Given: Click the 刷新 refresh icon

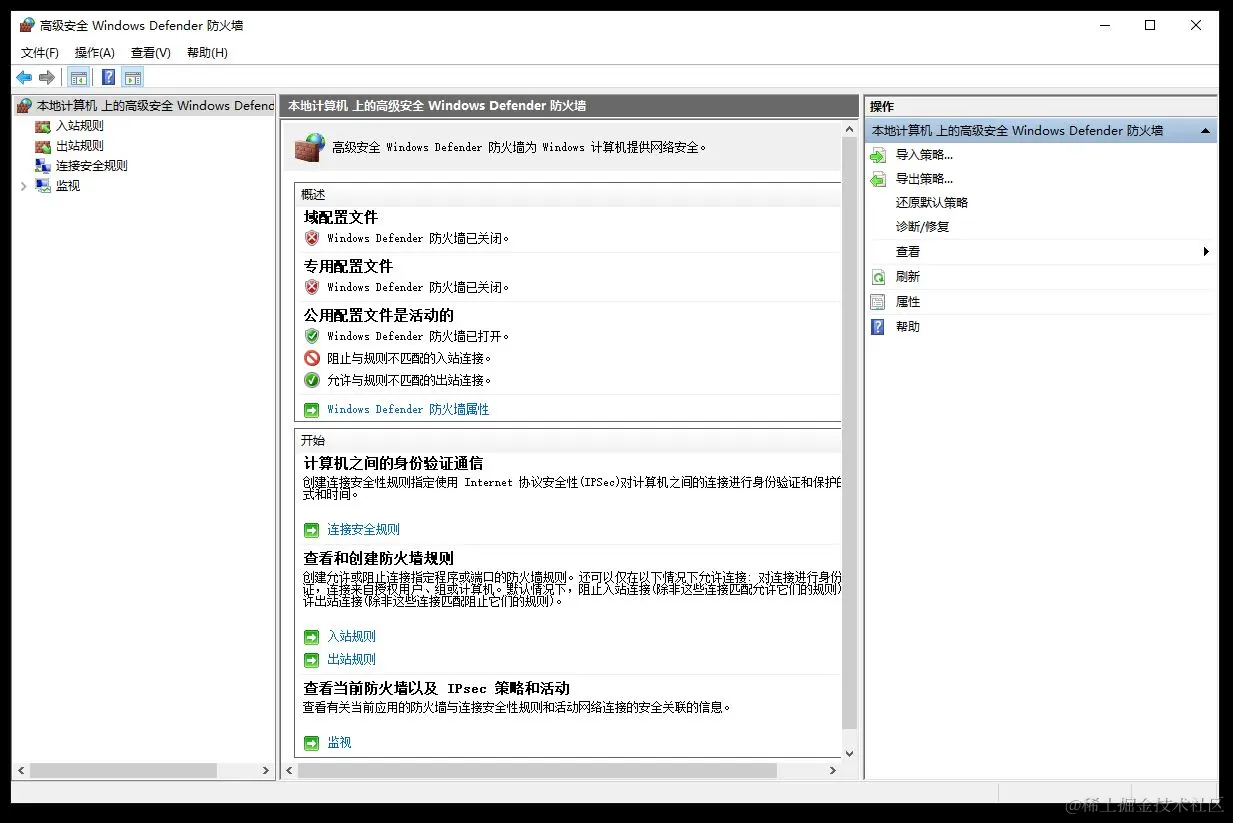Looking at the screenshot, I should click(878, 277).
